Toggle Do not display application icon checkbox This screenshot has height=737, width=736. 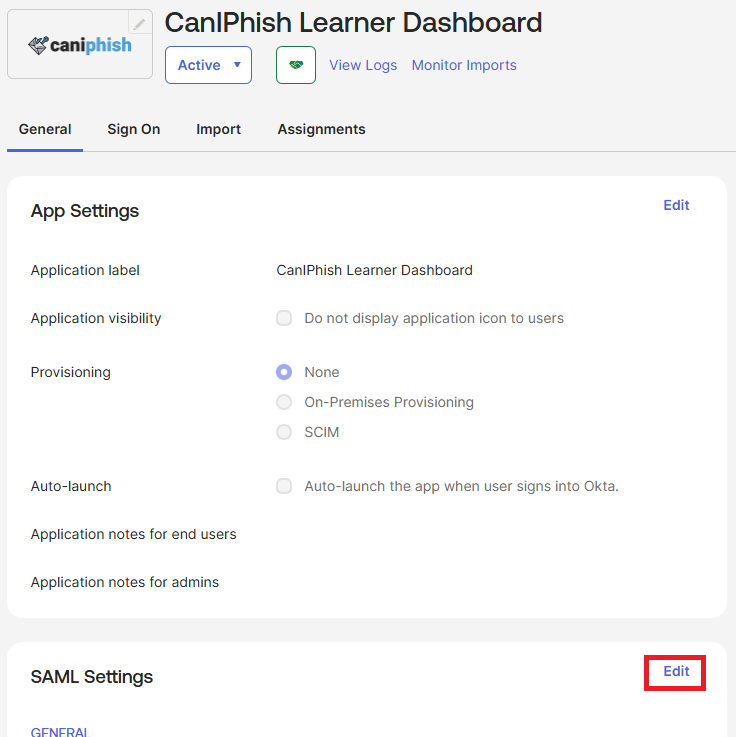point(284,318)
